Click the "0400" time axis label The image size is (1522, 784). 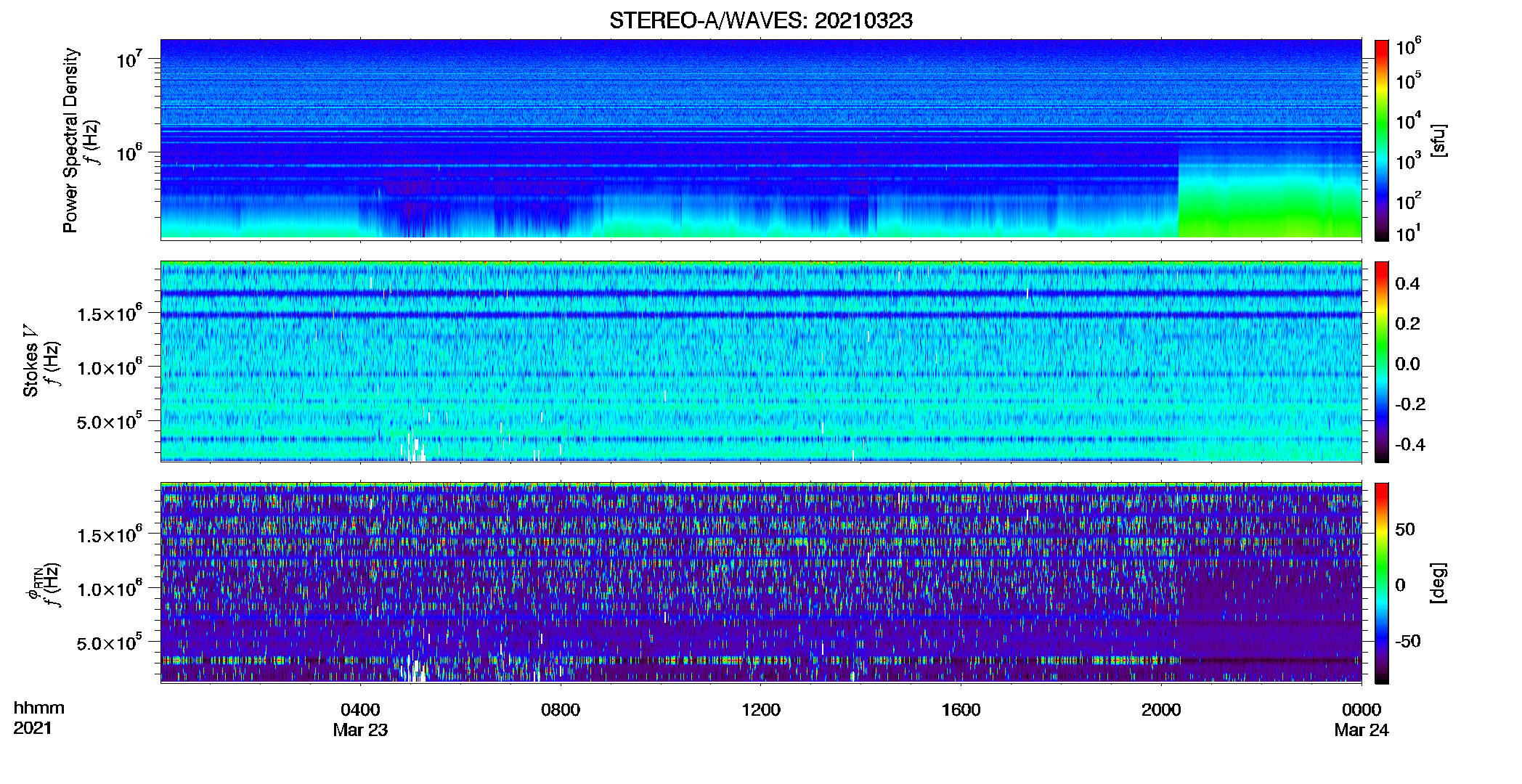(360, 710)
